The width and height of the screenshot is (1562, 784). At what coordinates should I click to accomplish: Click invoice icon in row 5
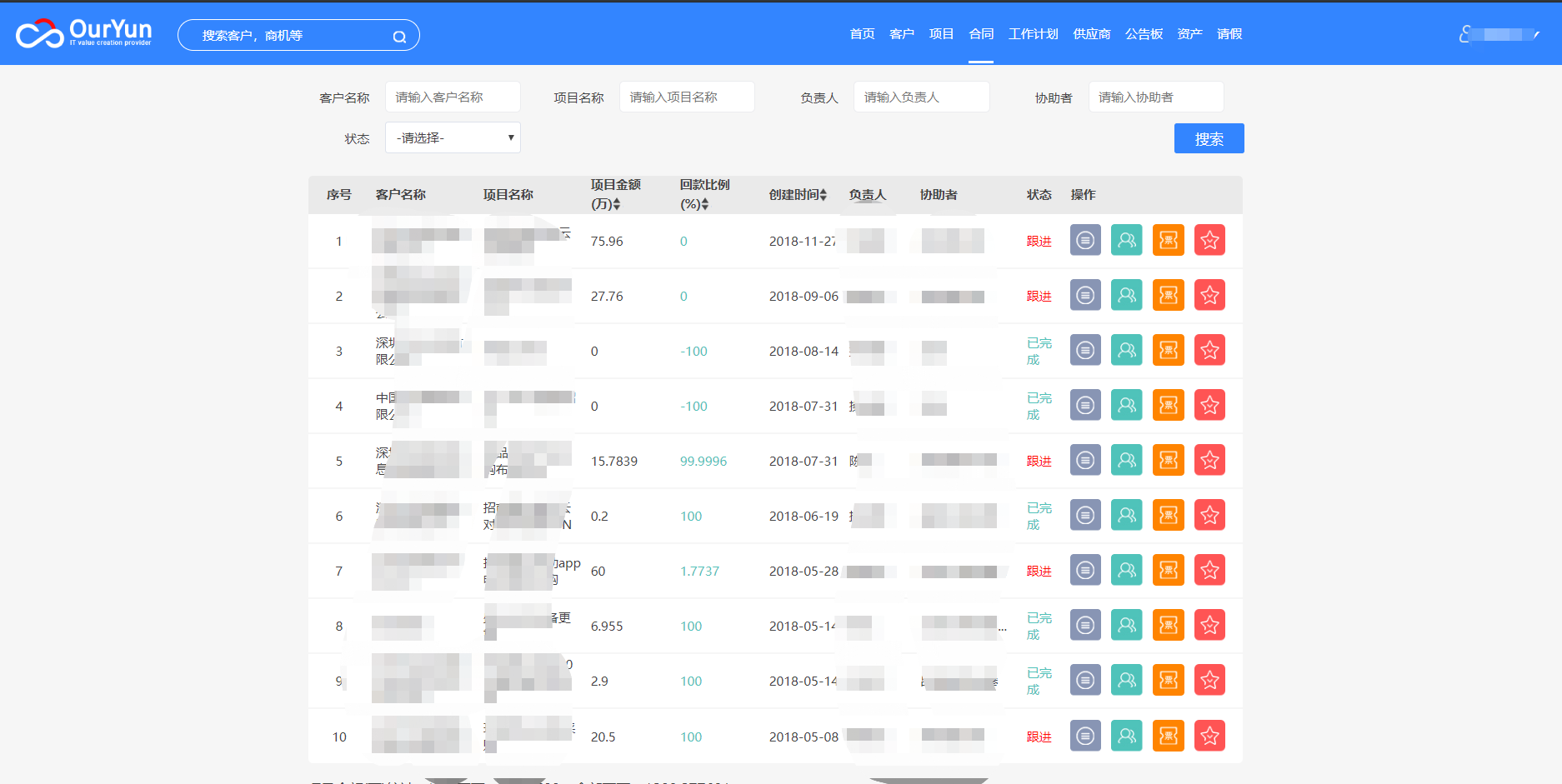click(x=1169, y=460)
